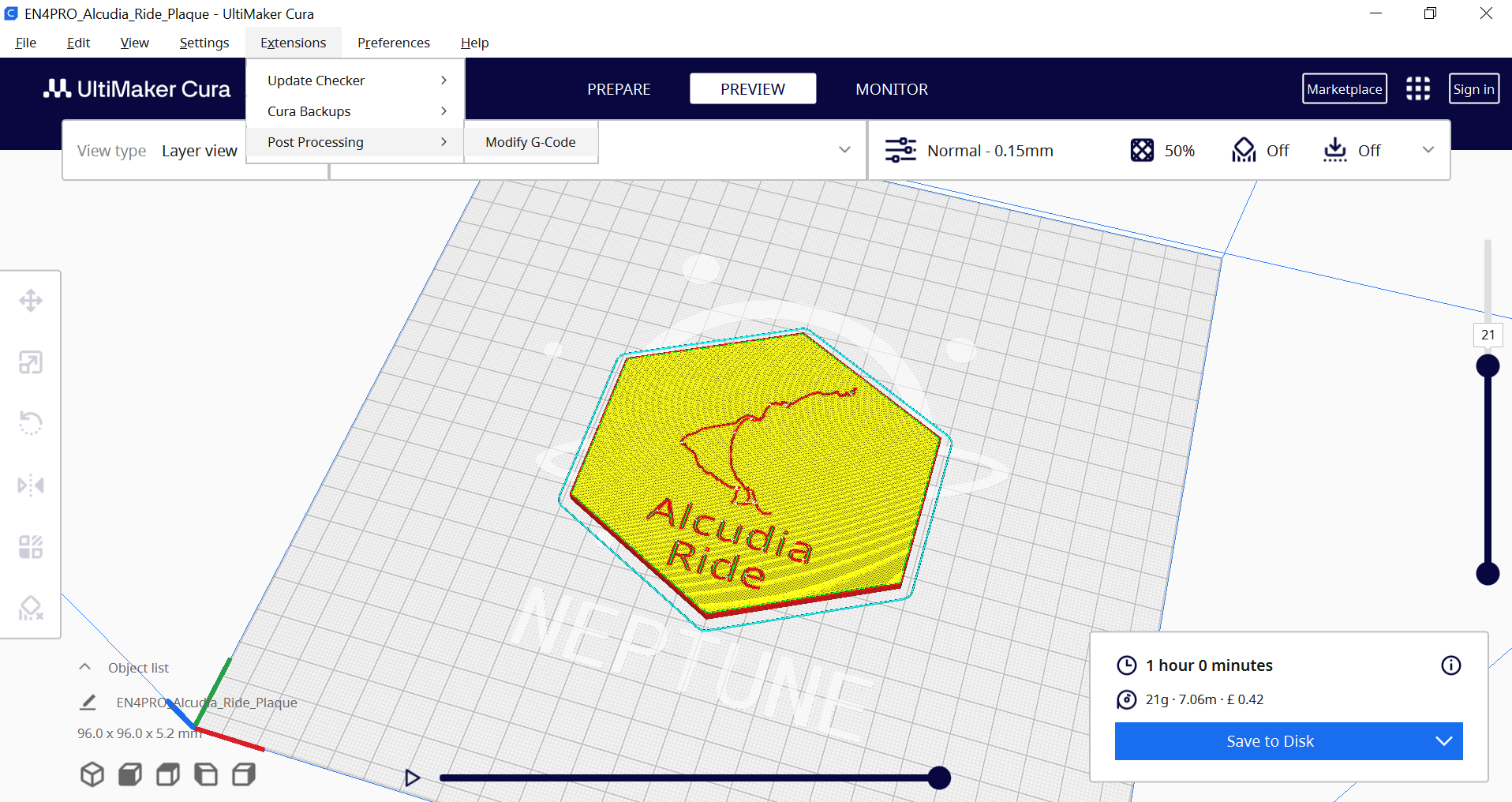The height and width of the screenshot is (802, 1512).
Task: Open the Post Processing submenu
Action: tap(355, 142)
